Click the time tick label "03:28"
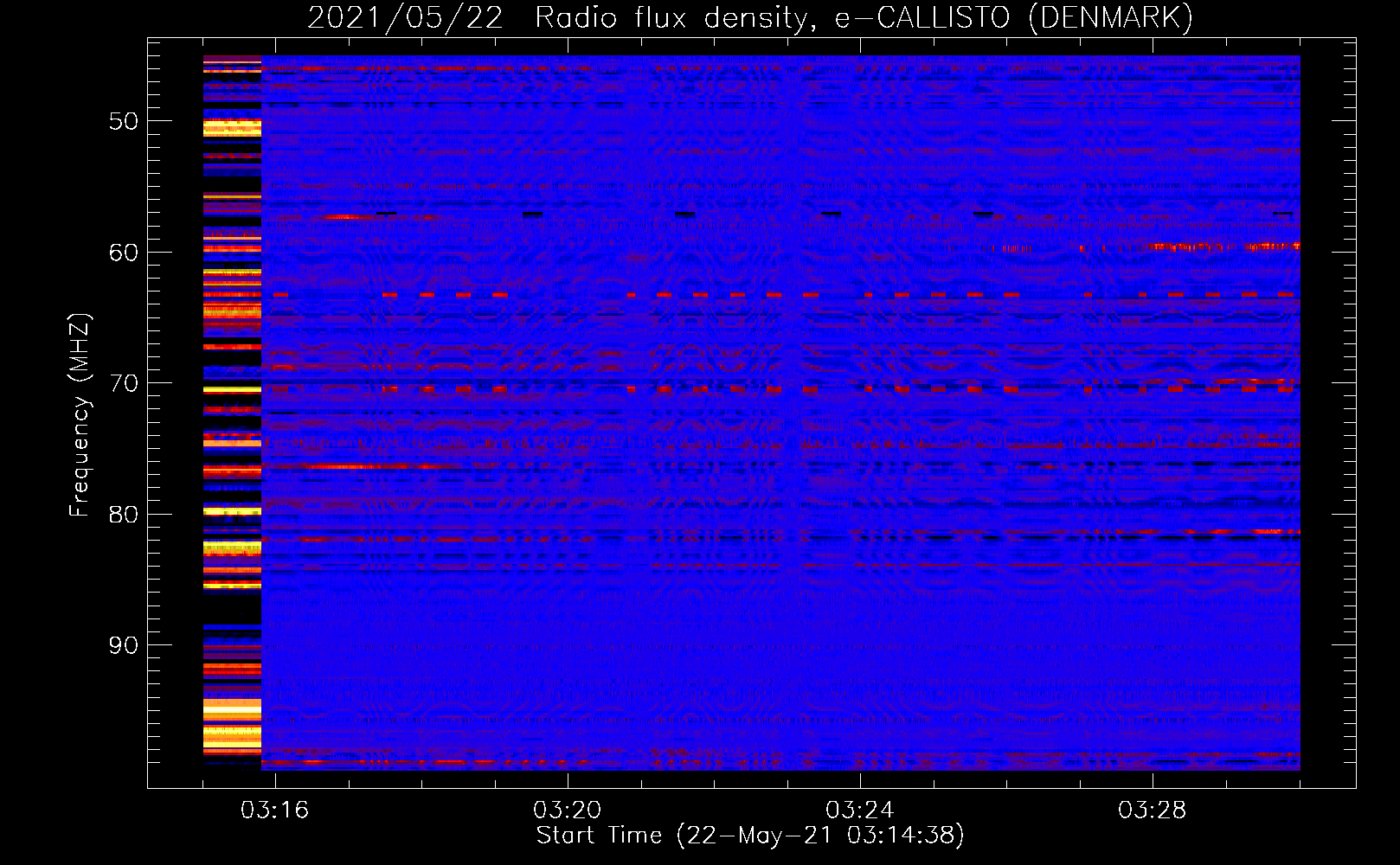This screenshot has width=1400, height=865. click(x=1153, y=811)
